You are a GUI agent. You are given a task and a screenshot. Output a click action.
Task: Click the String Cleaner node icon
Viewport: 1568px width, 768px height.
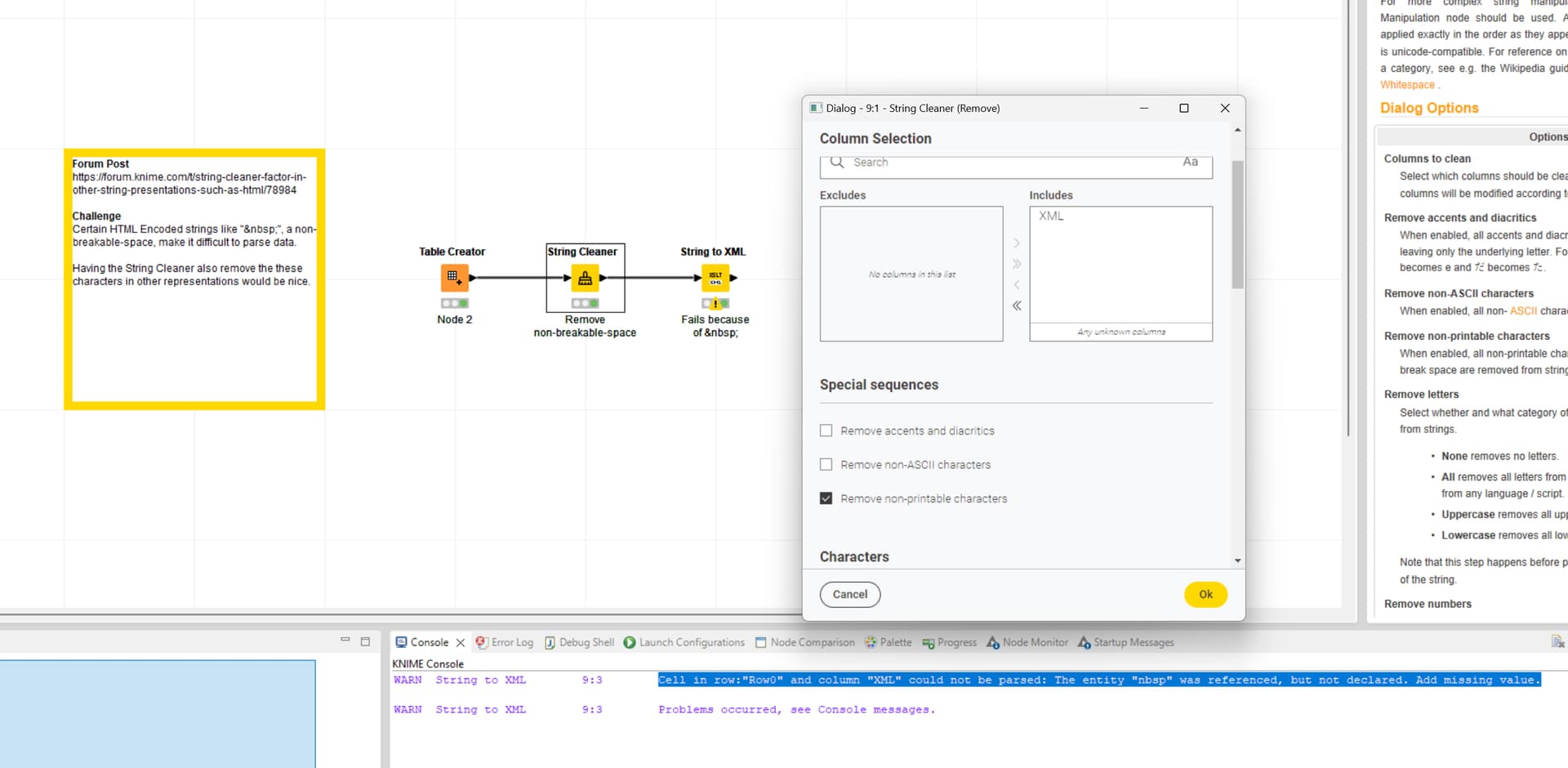click(x=585, y=278)
